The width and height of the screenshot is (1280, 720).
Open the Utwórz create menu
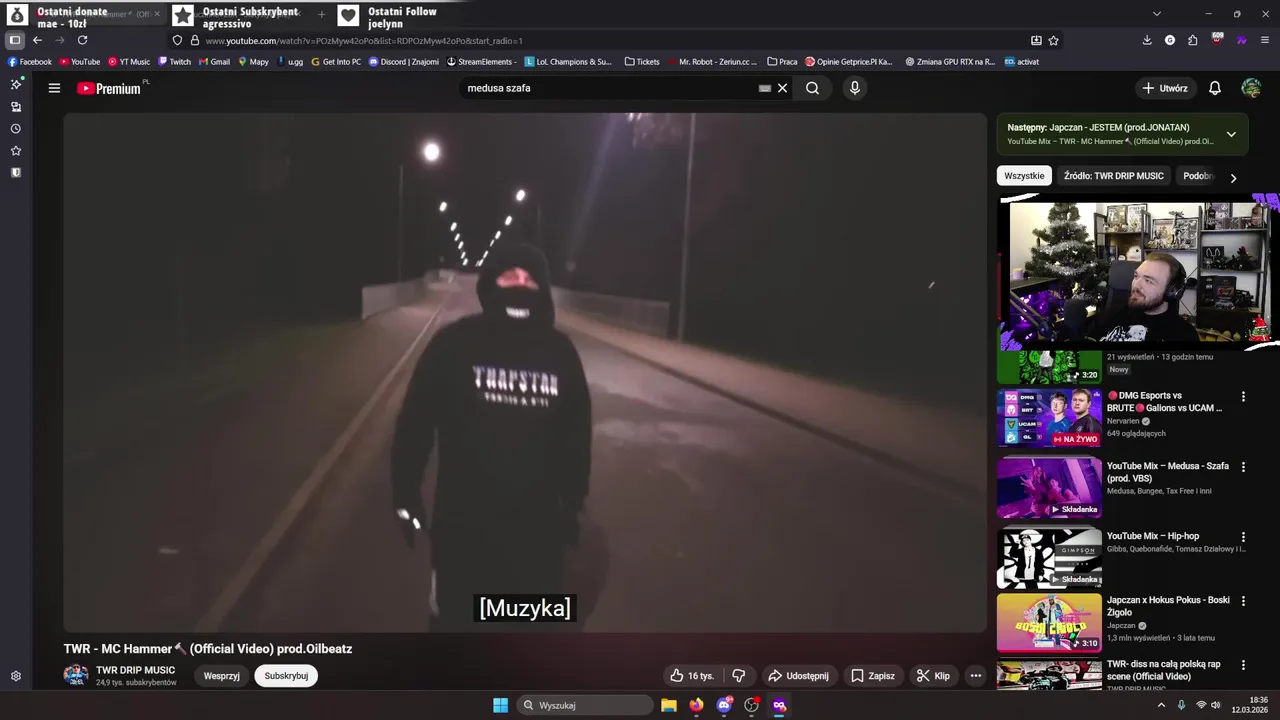[x=1165, y=88]
